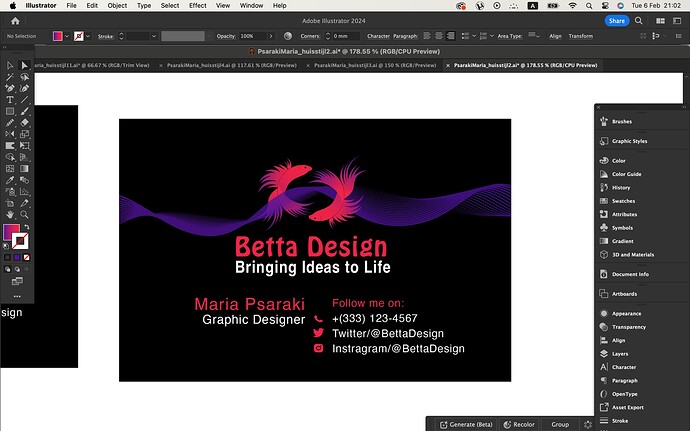Viewport: 690px width, 431px height.
Task: Apply solid Color mode below fill swatch
Action: tap(7, 257)
